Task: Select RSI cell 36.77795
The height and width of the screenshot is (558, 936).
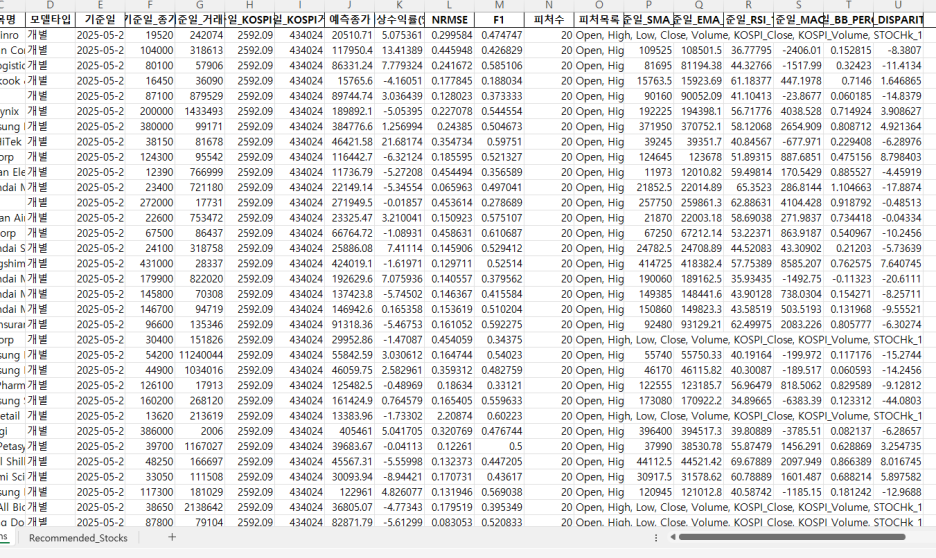Action: tap(748, 50)
